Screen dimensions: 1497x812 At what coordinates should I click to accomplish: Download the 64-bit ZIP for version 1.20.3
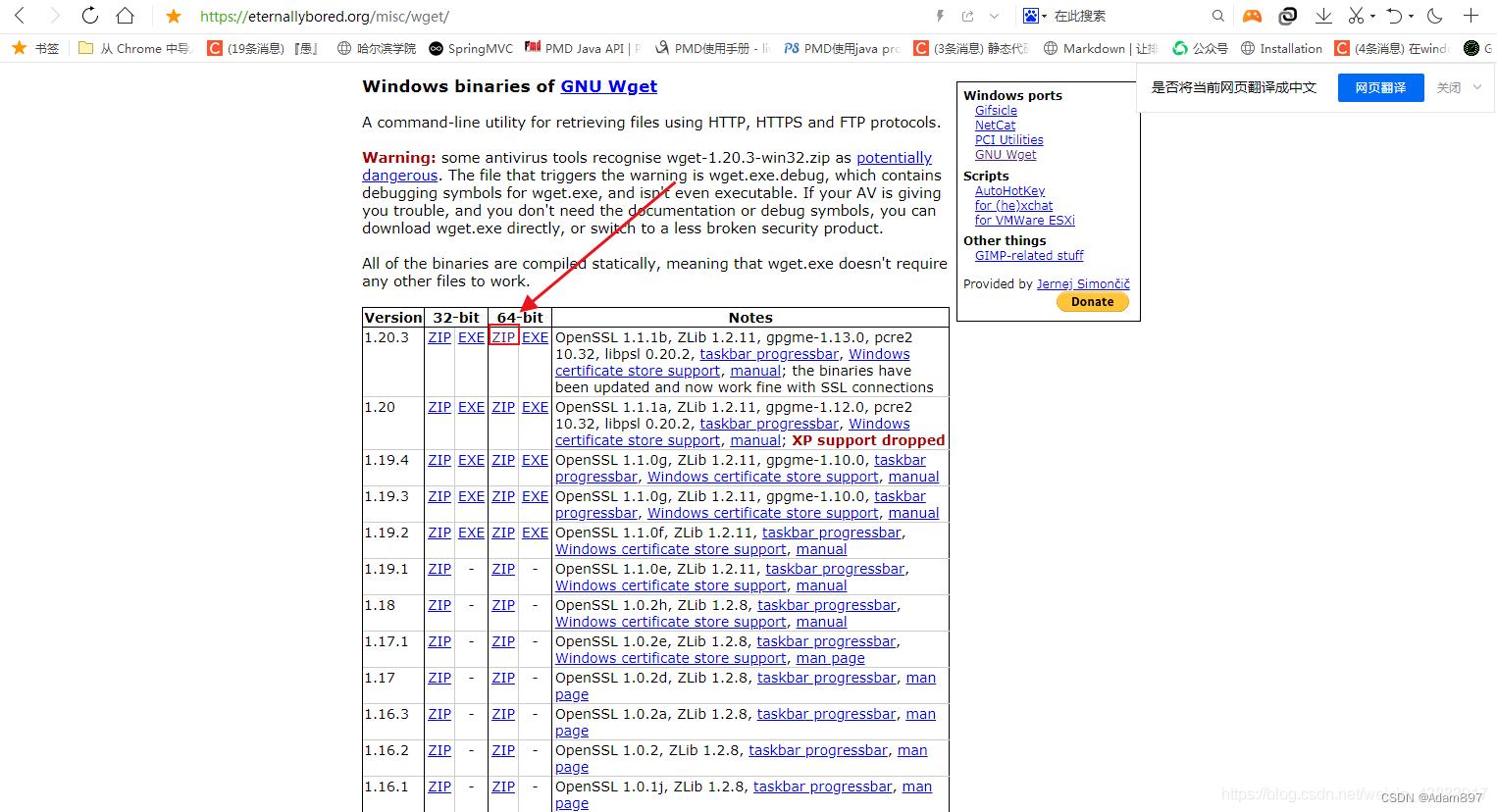[503, 337]
